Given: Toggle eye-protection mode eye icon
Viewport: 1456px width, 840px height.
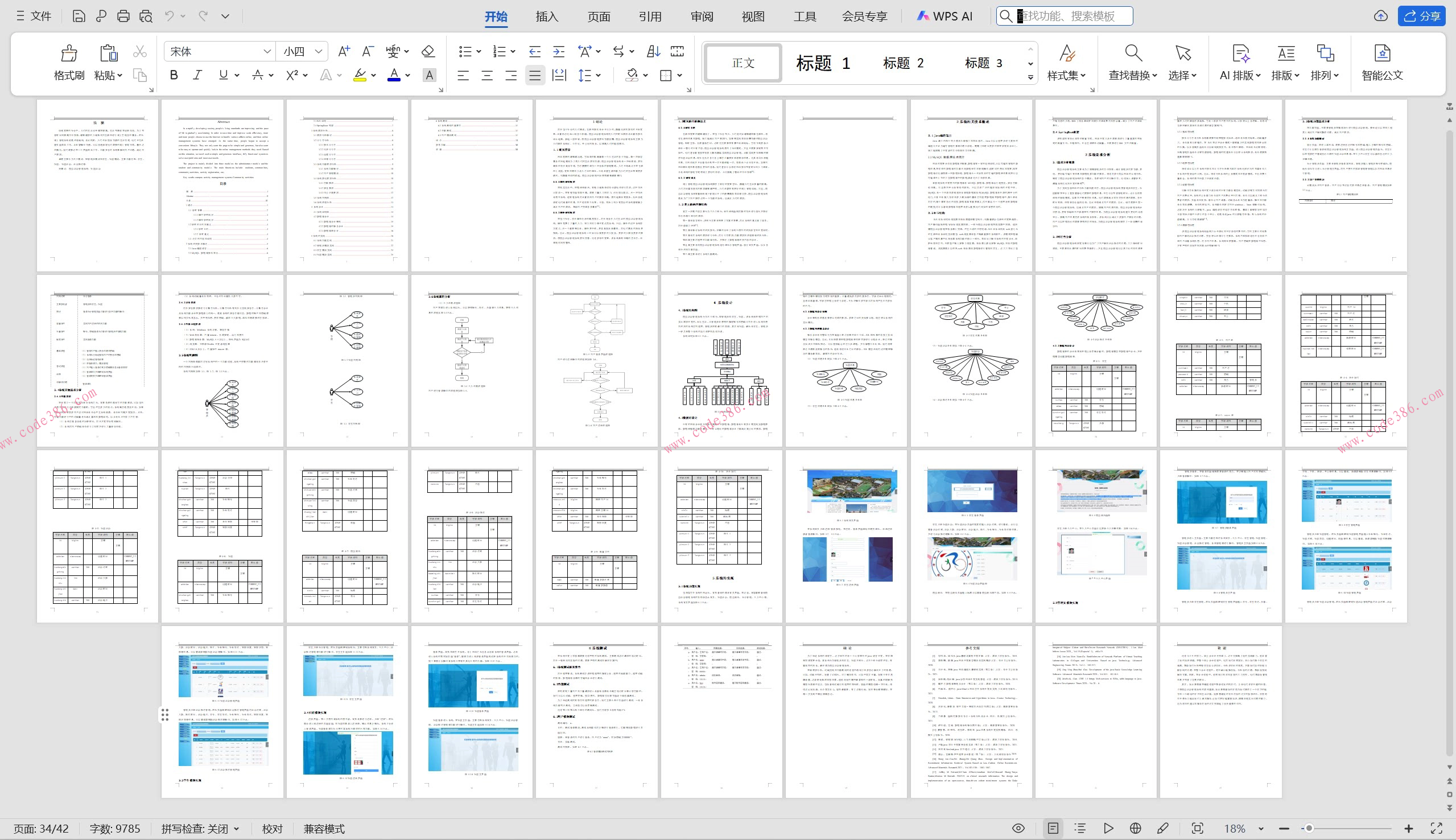Looking at the screenshot, I should point(1018,829).
